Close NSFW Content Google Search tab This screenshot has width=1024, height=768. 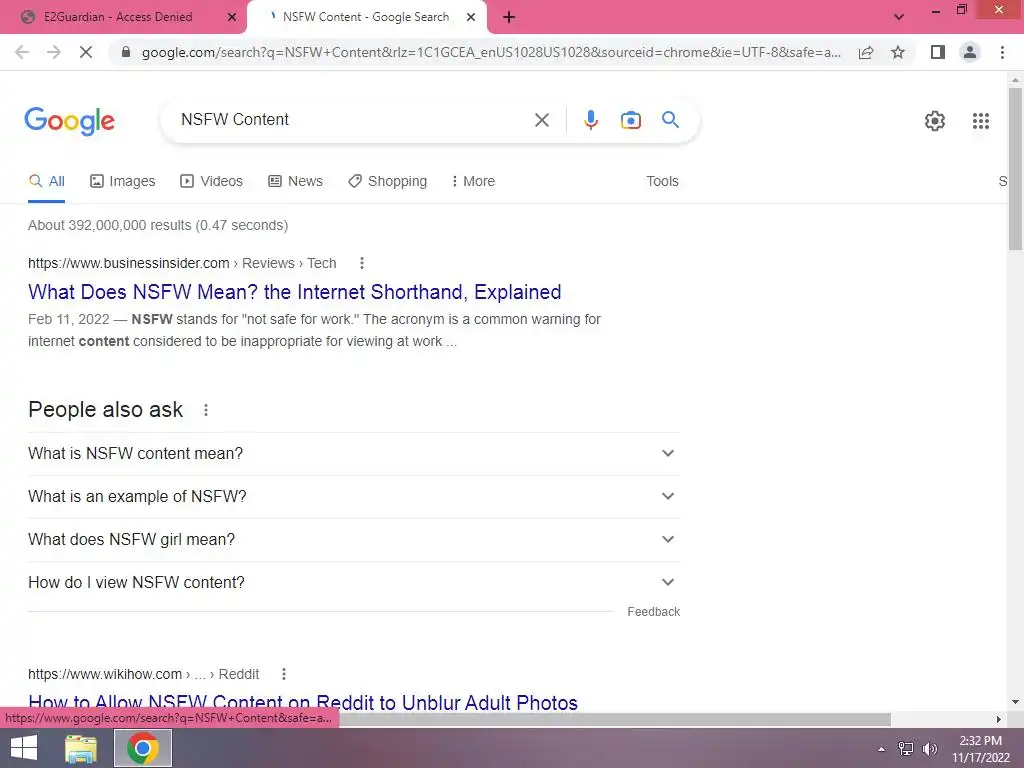[470, 18]
